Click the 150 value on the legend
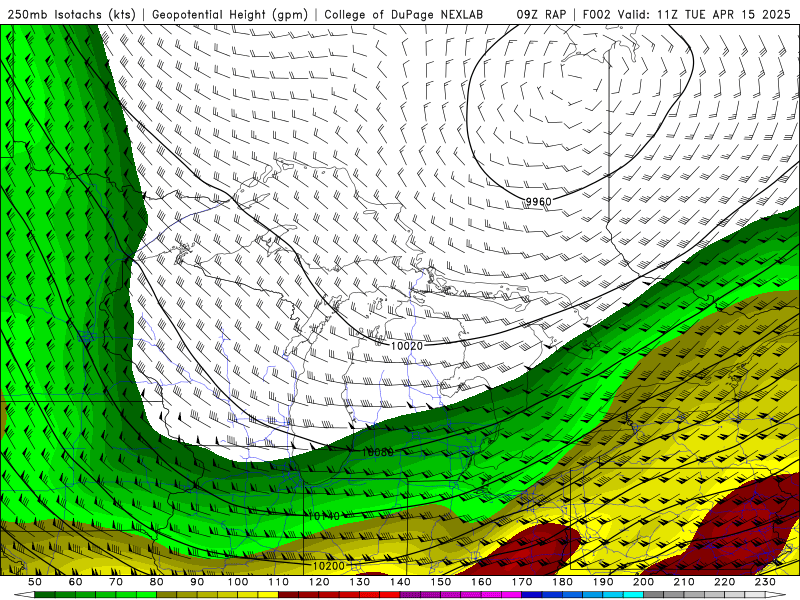This screenshot has height=600, width=800. pyautogui.click(x=441, y=582)
